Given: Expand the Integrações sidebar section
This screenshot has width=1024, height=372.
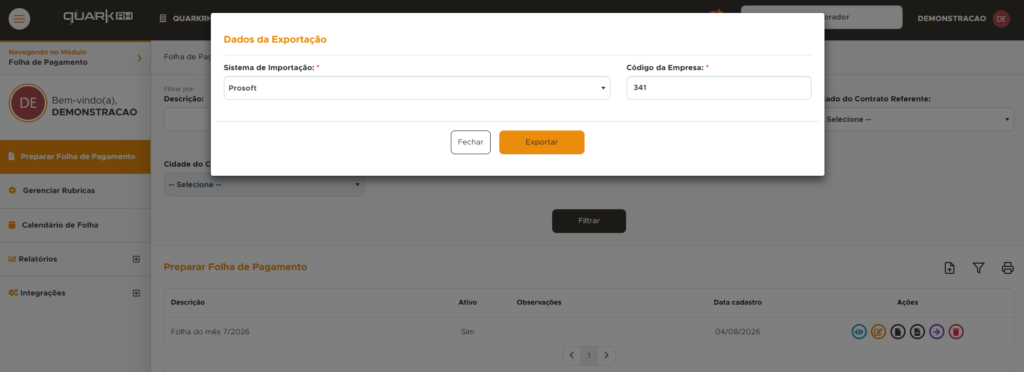Looking at the screenshot, I should tap(136, 293).
